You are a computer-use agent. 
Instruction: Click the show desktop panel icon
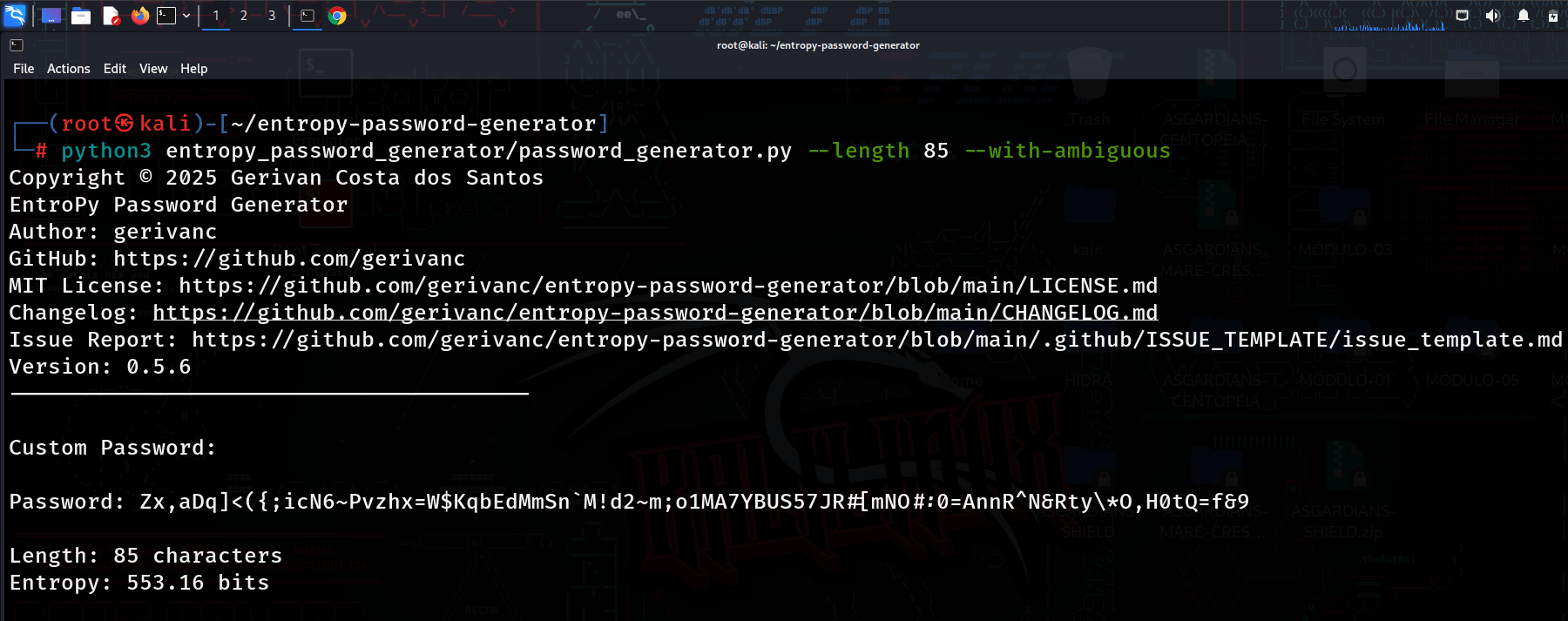click(x=51, y=16)
